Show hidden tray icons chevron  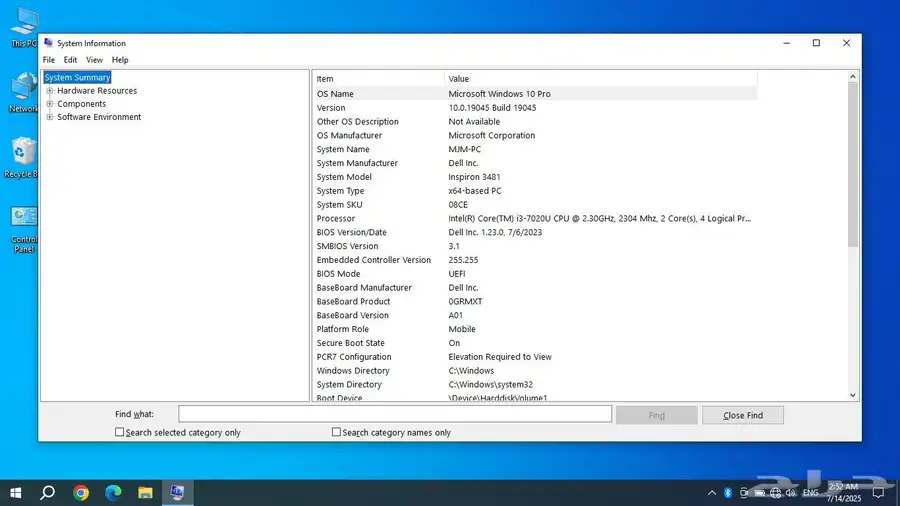click(712, 493)
